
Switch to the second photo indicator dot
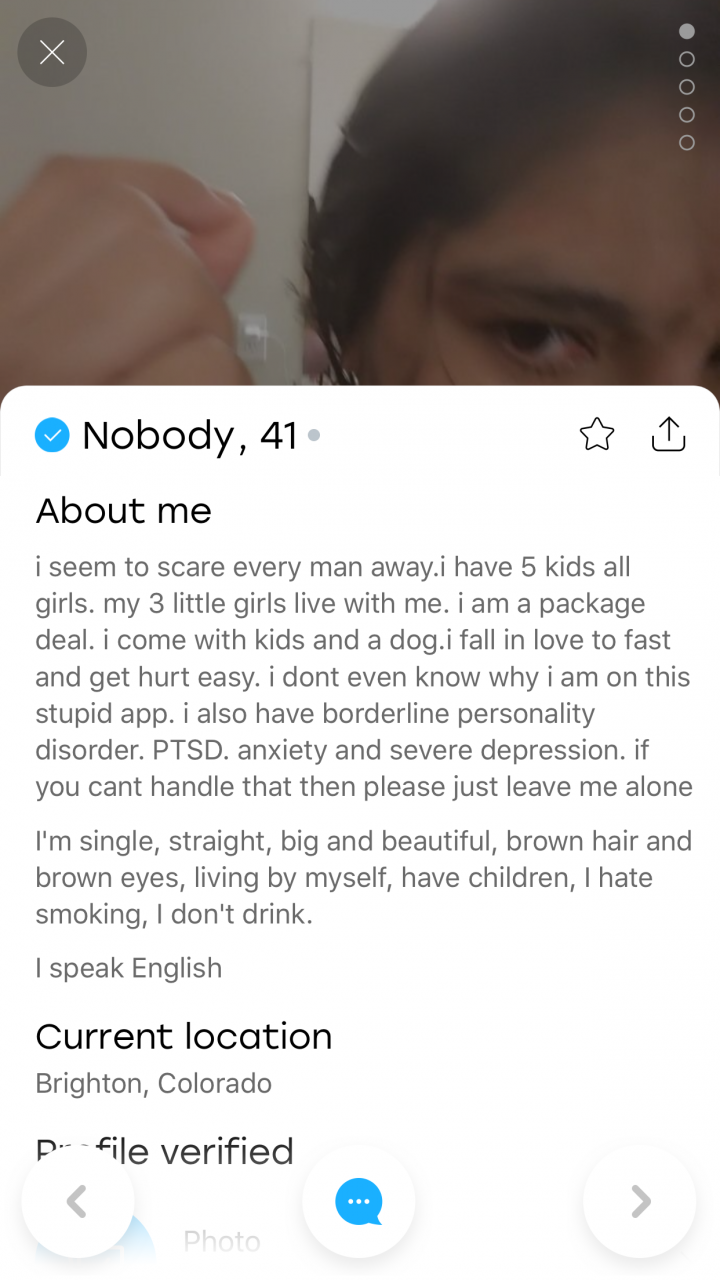pos(687,59)
